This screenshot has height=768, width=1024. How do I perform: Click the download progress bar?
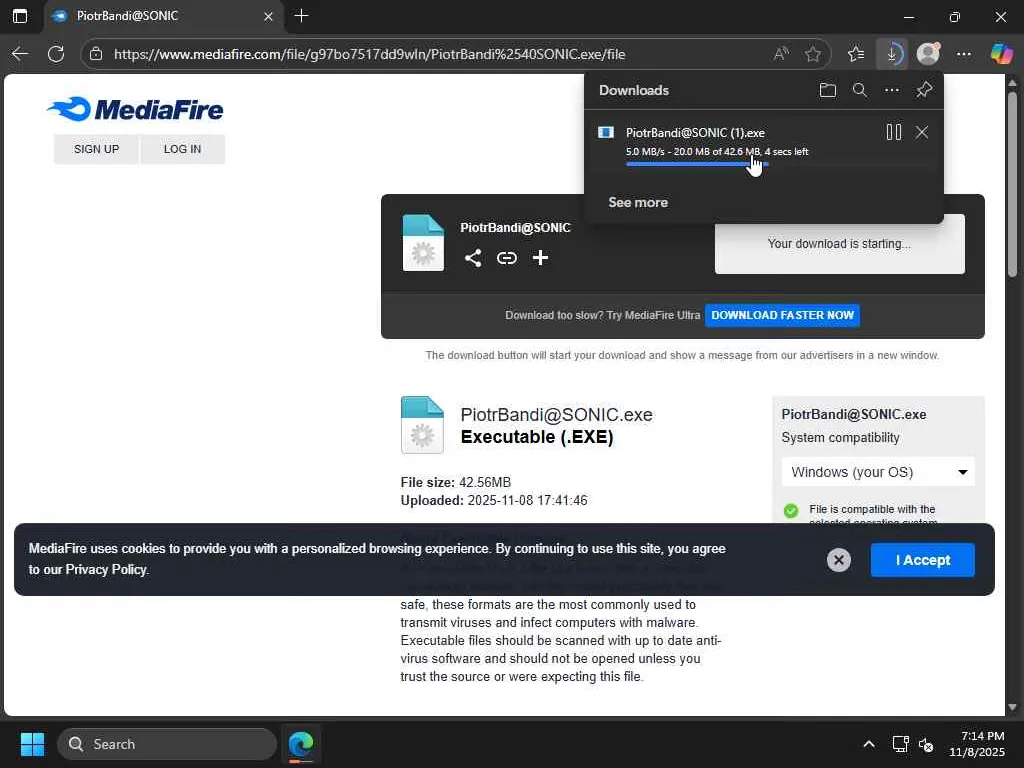click(x=697, y=164)
